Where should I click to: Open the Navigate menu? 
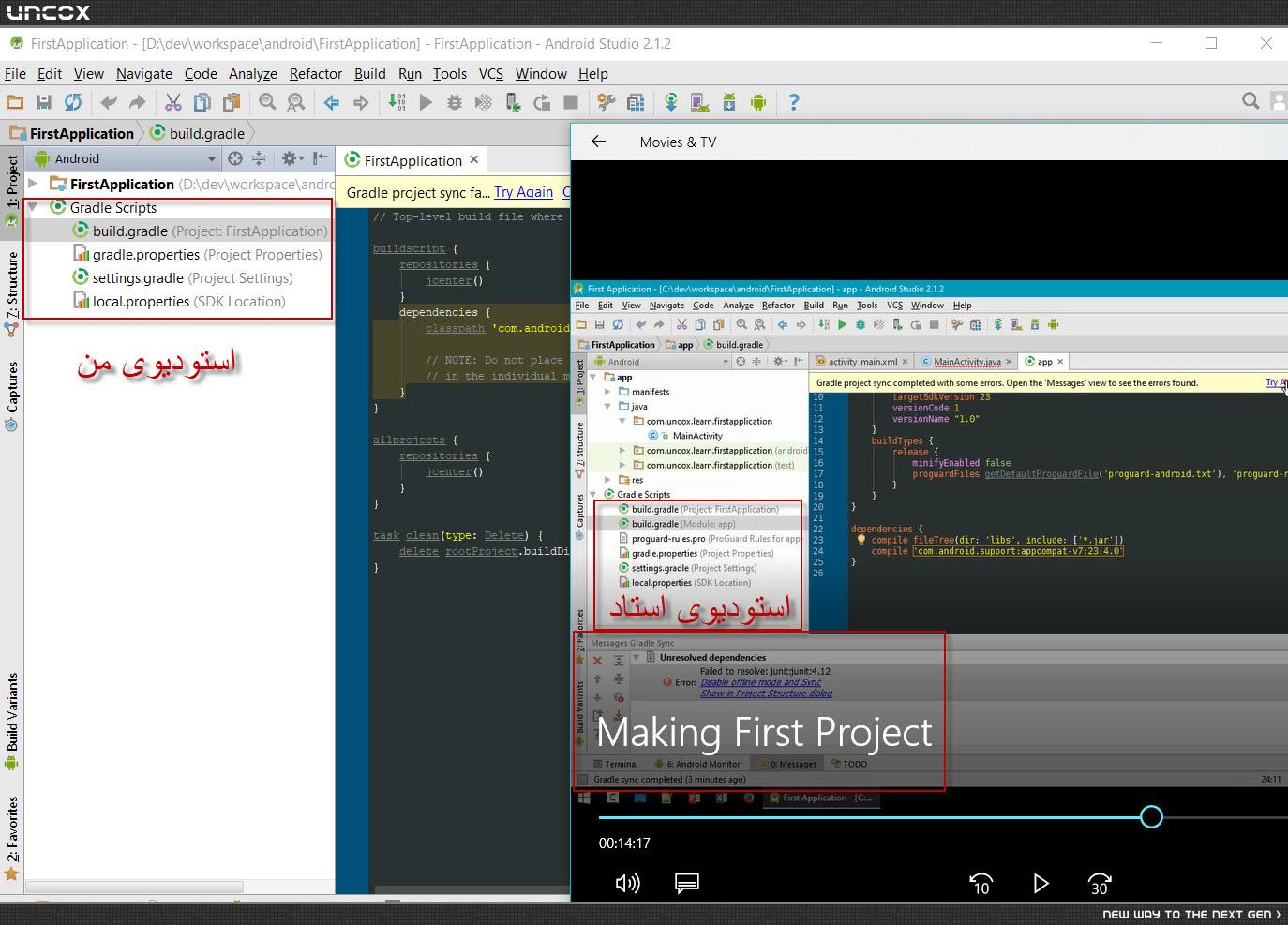tap(144, 73)
